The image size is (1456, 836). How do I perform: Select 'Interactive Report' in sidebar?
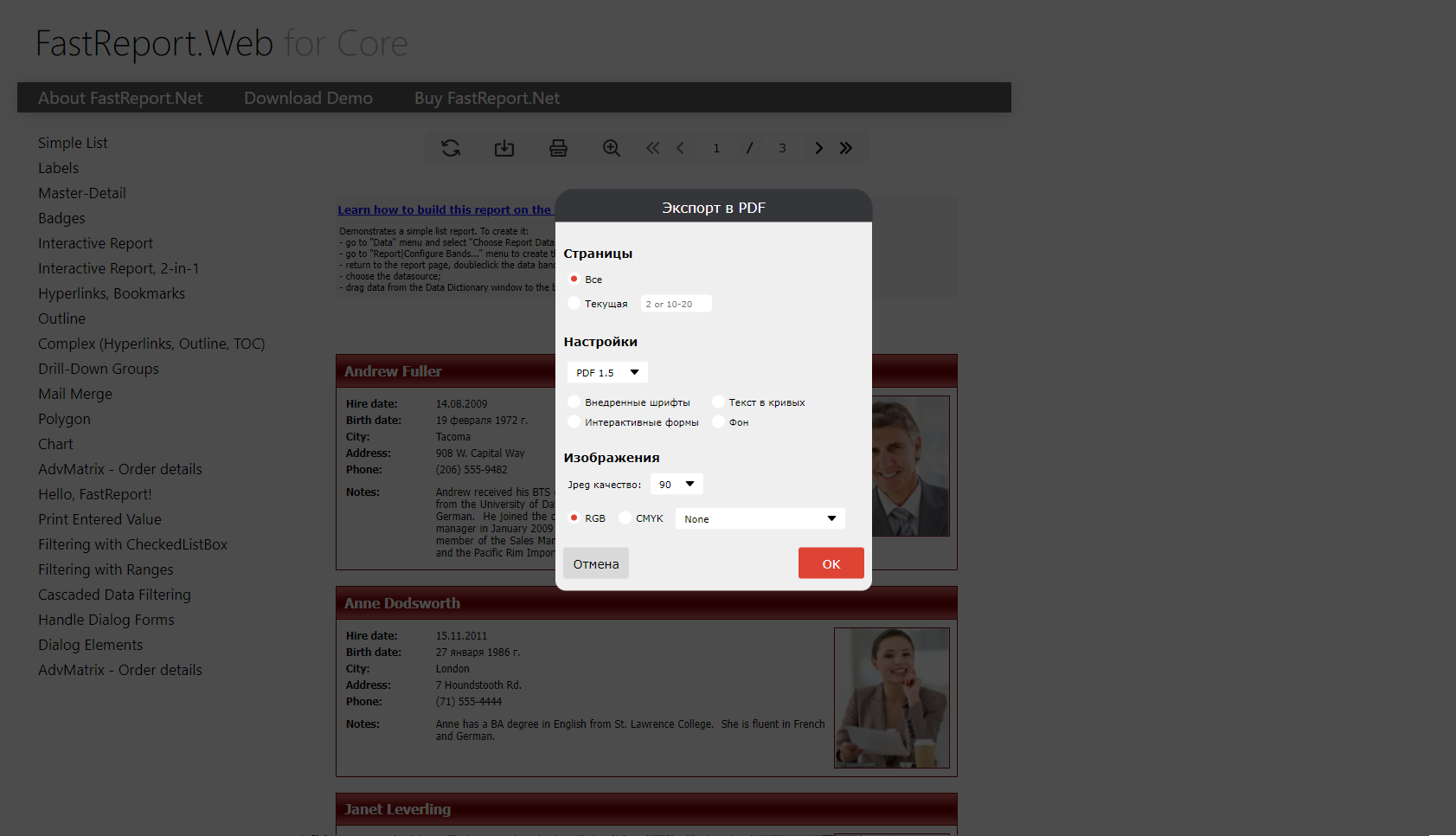click(x=95, y=243)
